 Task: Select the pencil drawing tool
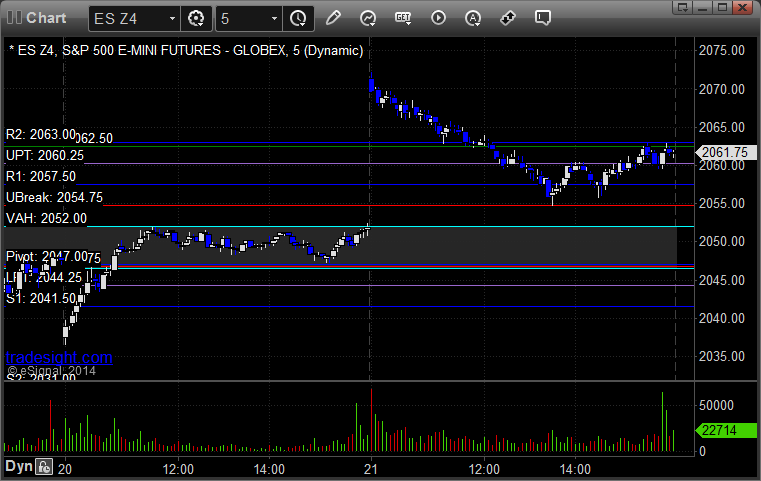coord(334,18)
